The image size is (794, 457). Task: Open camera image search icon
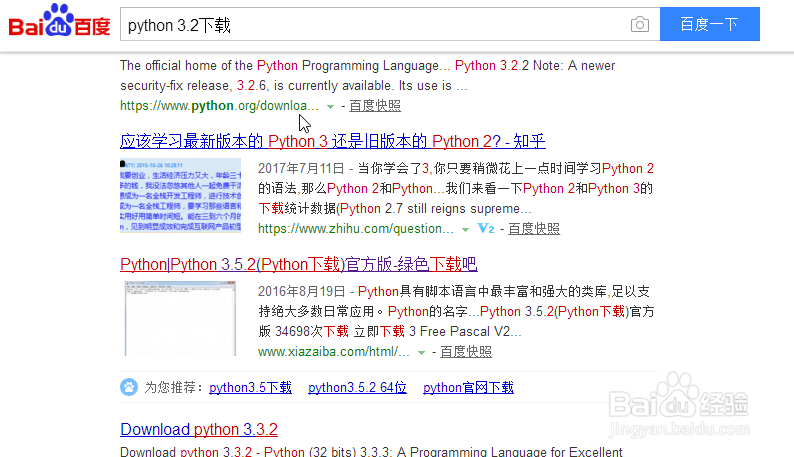coord(640,24)
